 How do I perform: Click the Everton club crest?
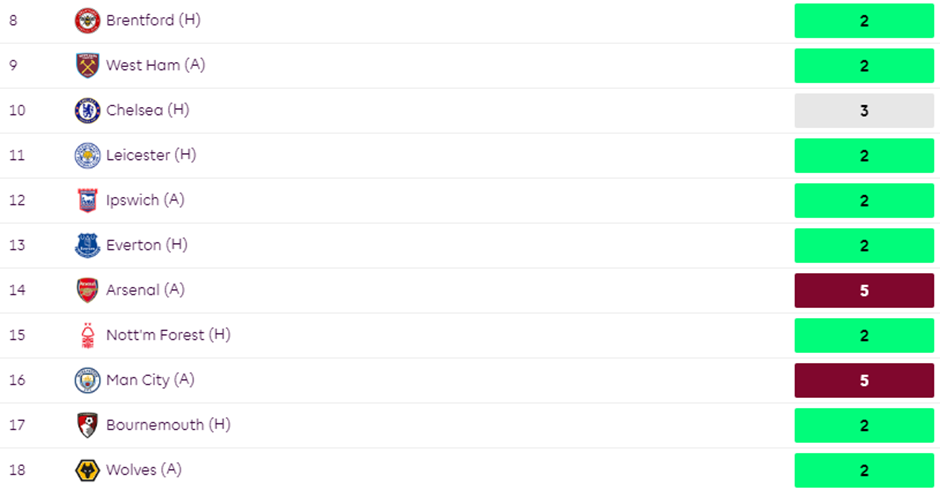88,245
